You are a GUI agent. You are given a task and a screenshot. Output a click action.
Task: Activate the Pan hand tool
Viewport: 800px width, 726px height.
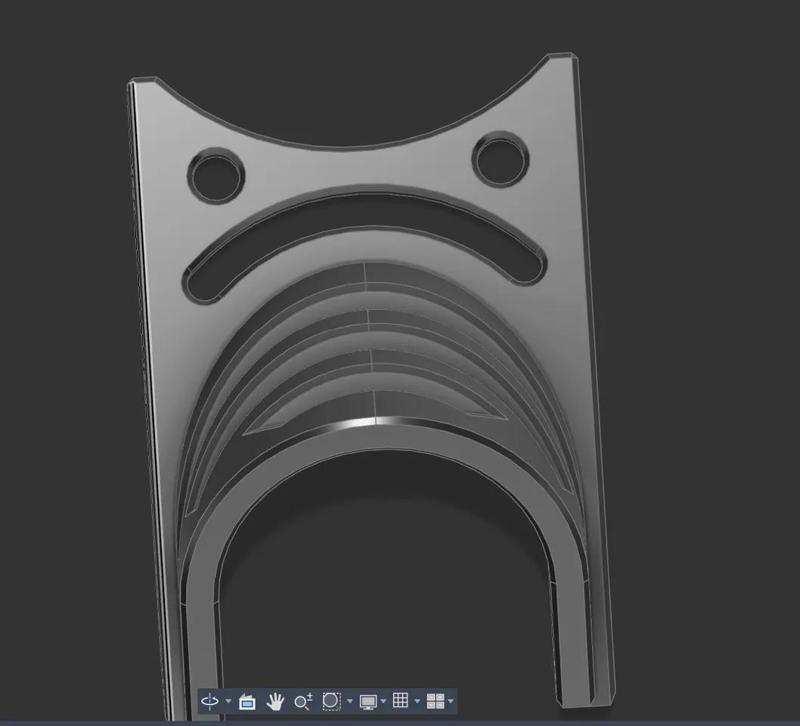coord(275,702)
